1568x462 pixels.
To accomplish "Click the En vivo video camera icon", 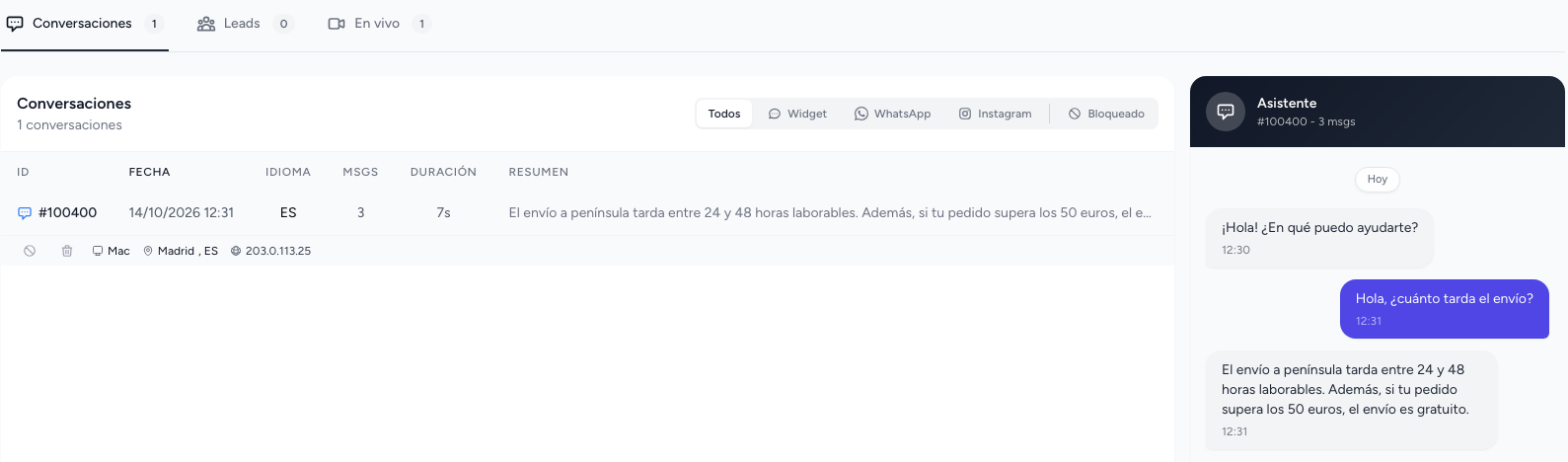I will pos(337,24).
